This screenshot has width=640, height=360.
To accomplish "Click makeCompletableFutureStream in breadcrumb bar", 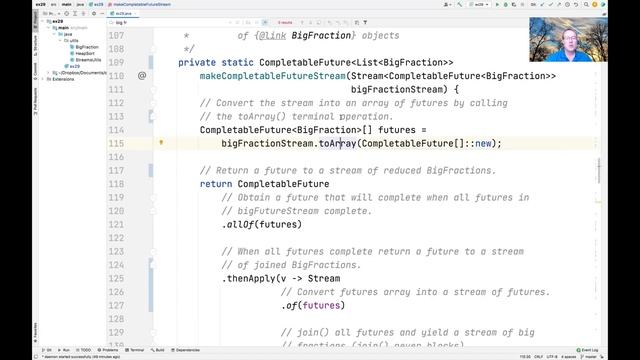I will 140,4.
